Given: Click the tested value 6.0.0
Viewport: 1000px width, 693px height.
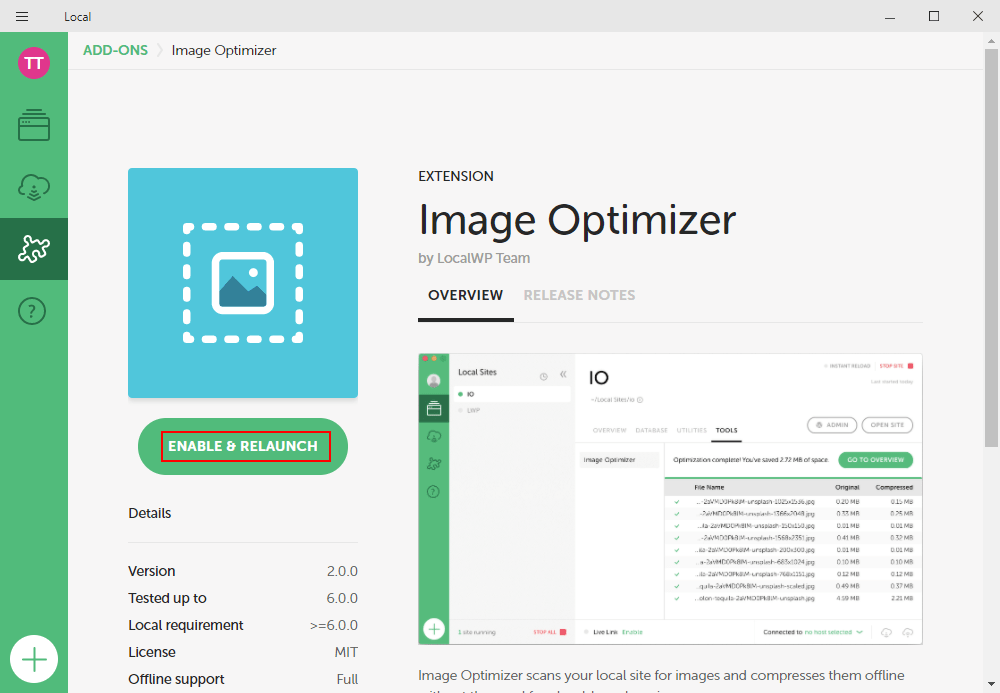Looking at the screenshot, I should [342, 598].
